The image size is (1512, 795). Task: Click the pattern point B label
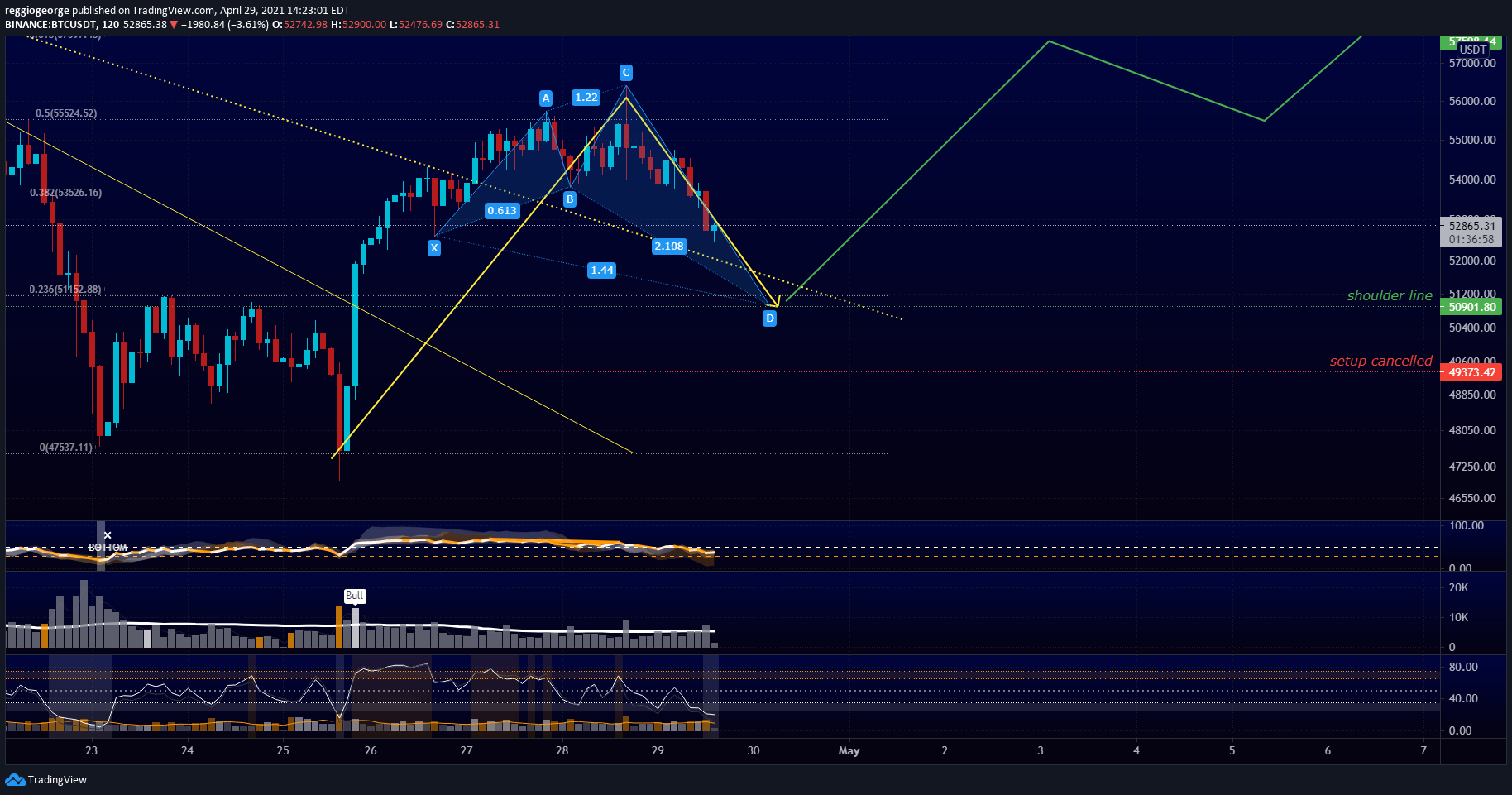click(570, 199)
